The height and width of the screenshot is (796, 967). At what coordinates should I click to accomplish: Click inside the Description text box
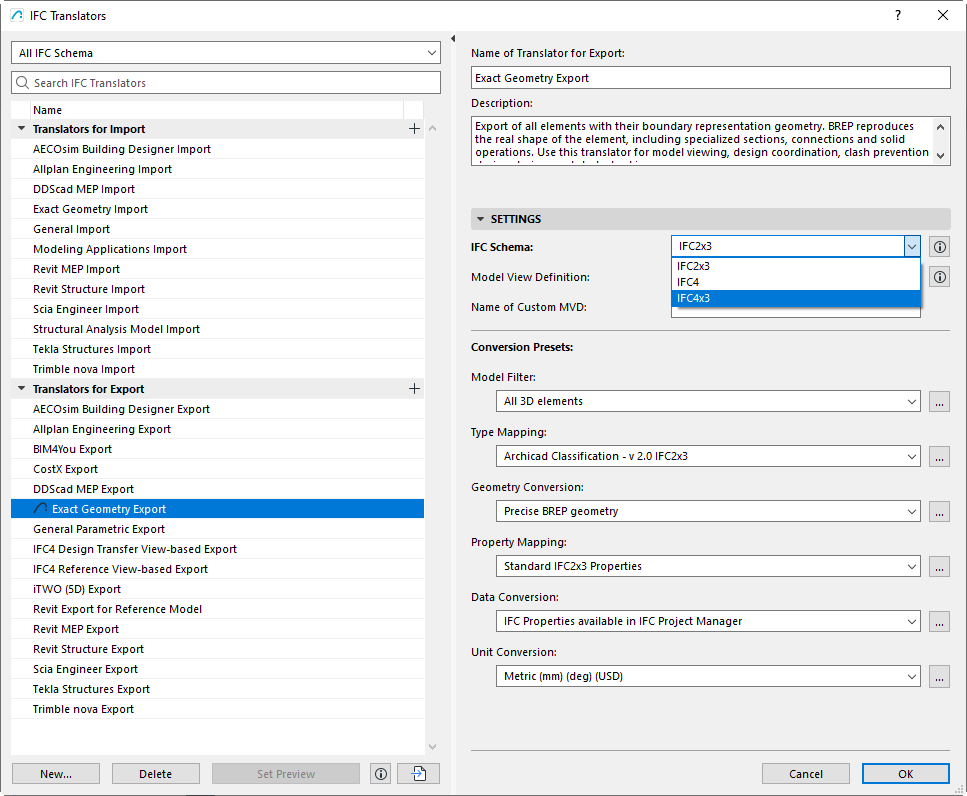(x=702, y=141)
